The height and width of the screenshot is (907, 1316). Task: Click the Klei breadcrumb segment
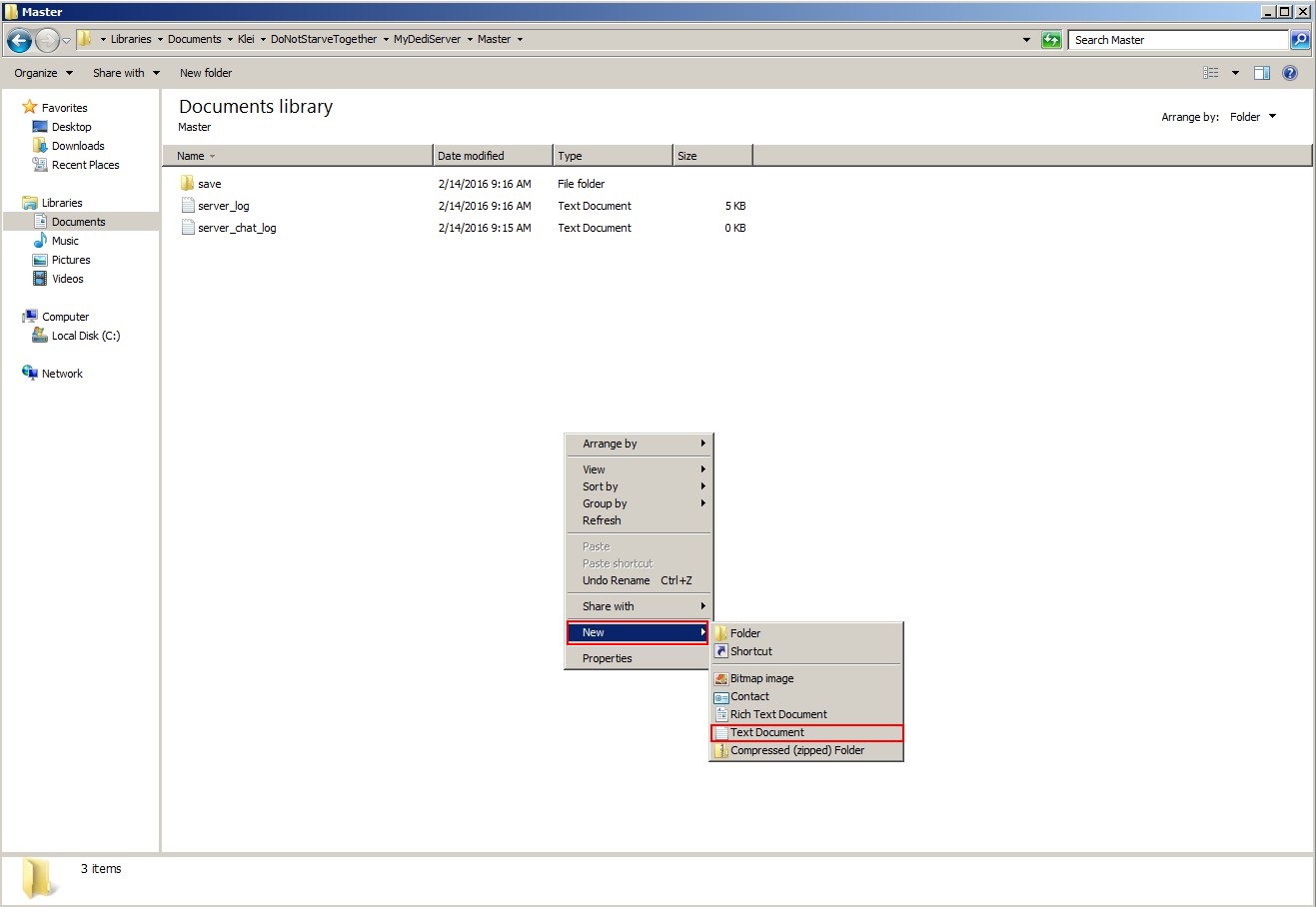[246, 40]
